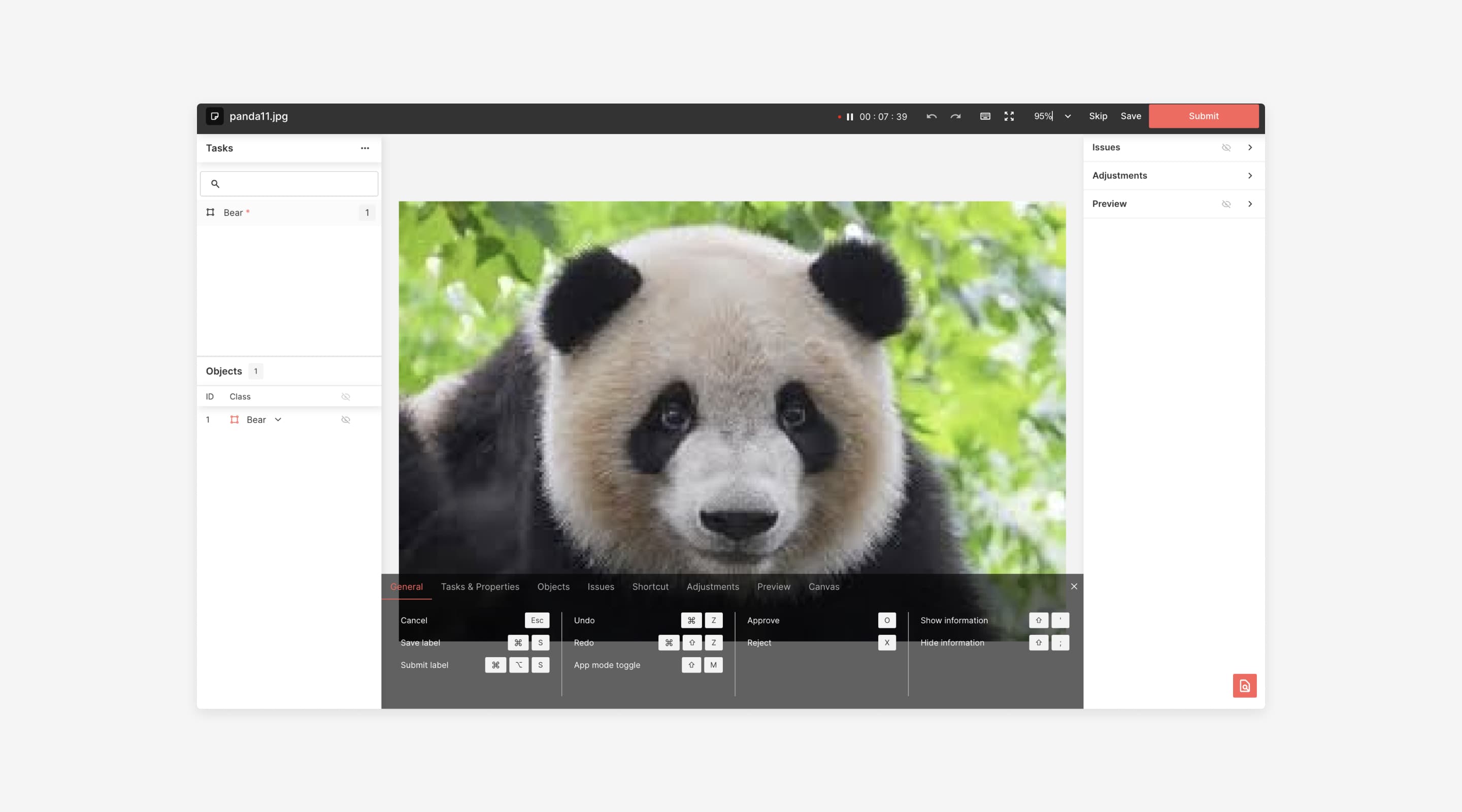Image resolution: width=1462 pixels, height=812 pixels.
Task: Toggle visibility of Bear object 1
Action: 346,420
